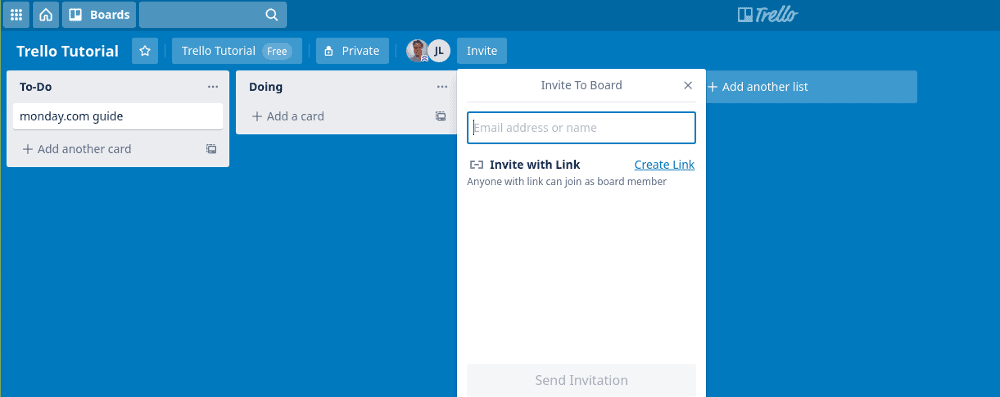Open To-Do list actions menu
Image resolution: width=1000 pixels, height=397 pixels.
pos(213,87)
